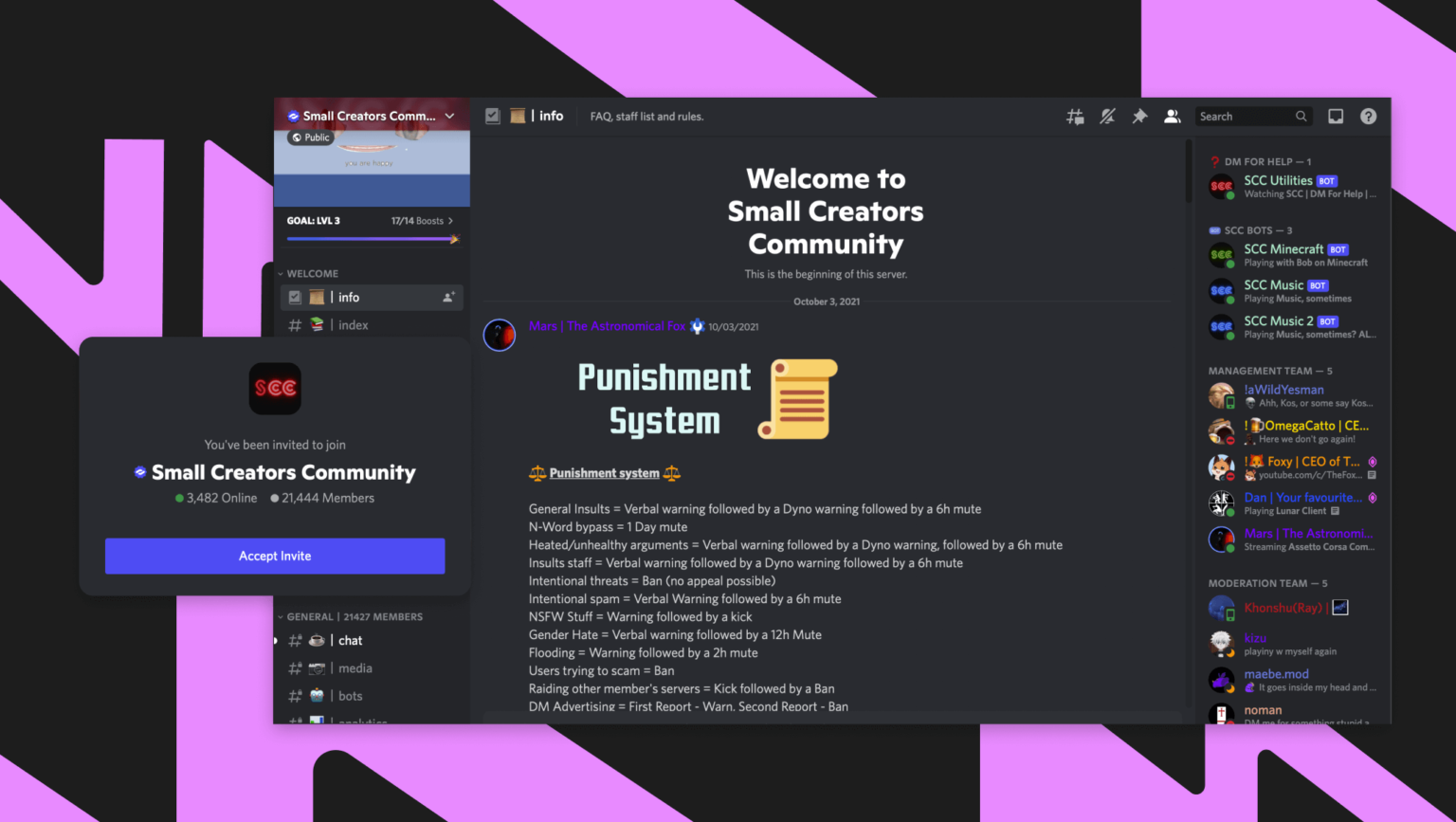
Task: Switch to the #chat channel
Action: point(349,640)
